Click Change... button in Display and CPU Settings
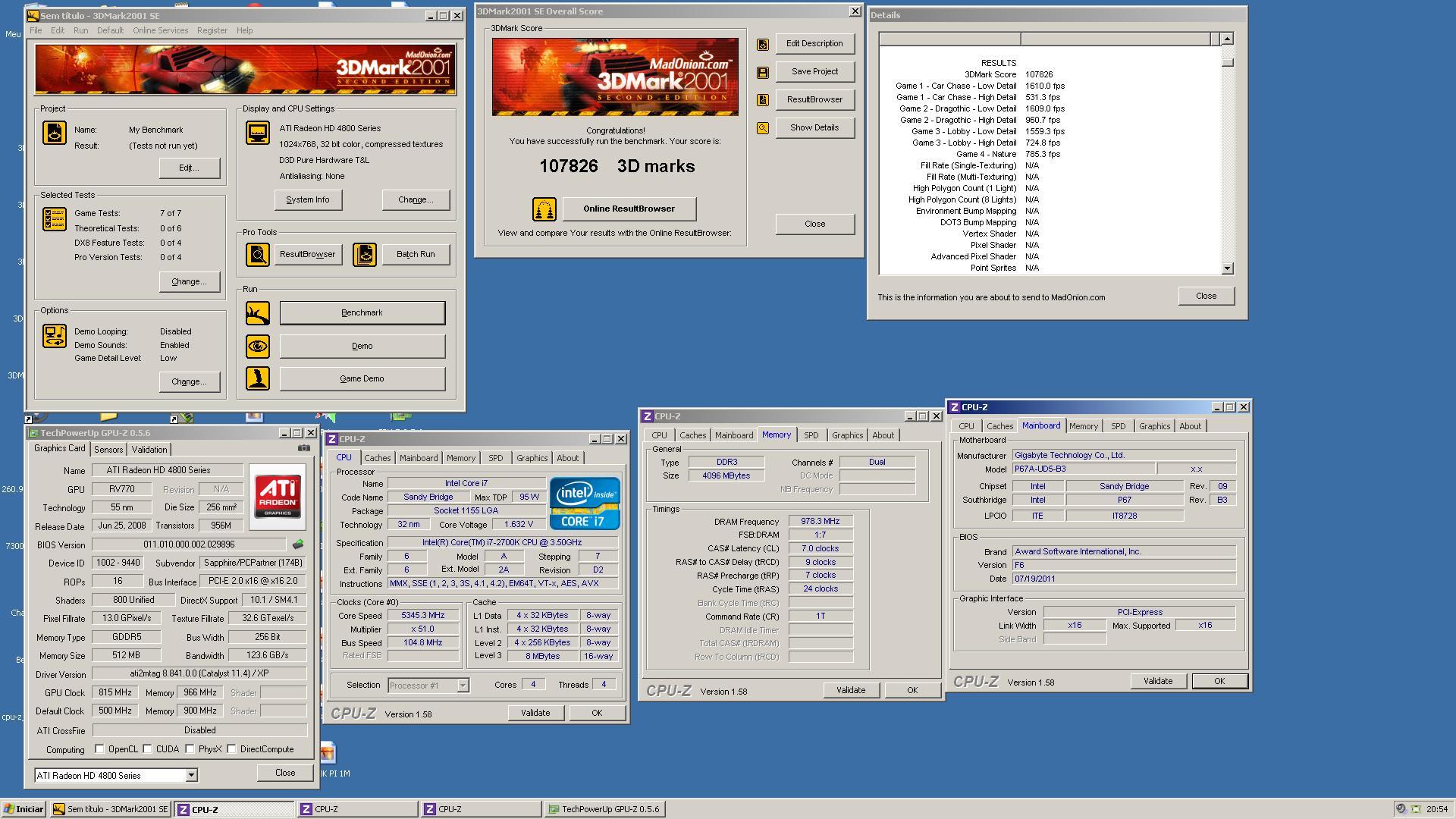 [416, 200]
